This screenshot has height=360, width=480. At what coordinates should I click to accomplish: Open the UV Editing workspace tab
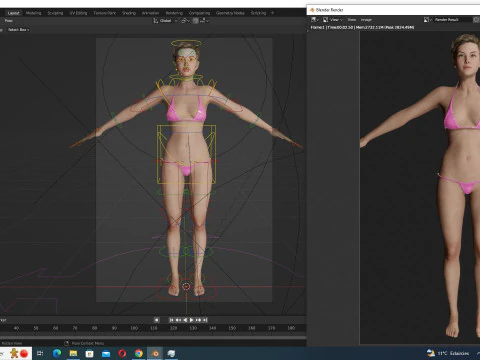pyautogui.click(x=78, y=13)
